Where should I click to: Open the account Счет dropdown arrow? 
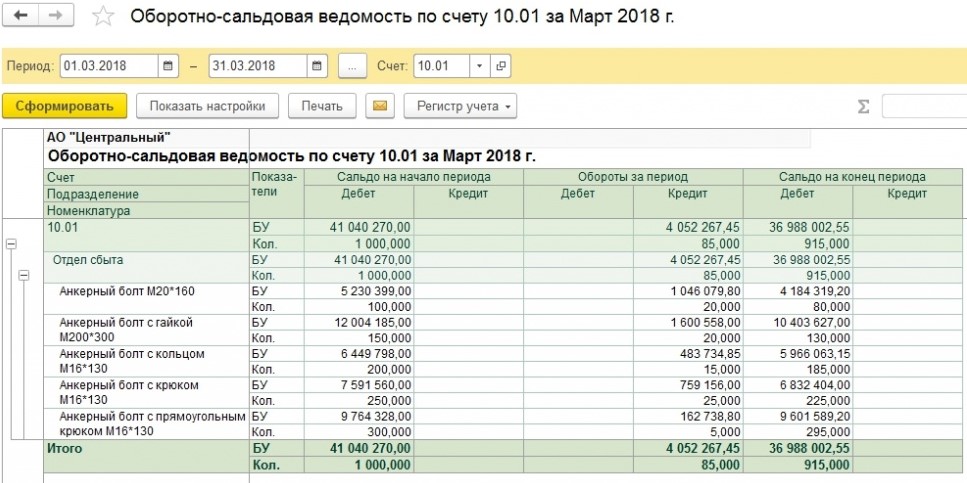pyautogui.click(x=479, y=66)
